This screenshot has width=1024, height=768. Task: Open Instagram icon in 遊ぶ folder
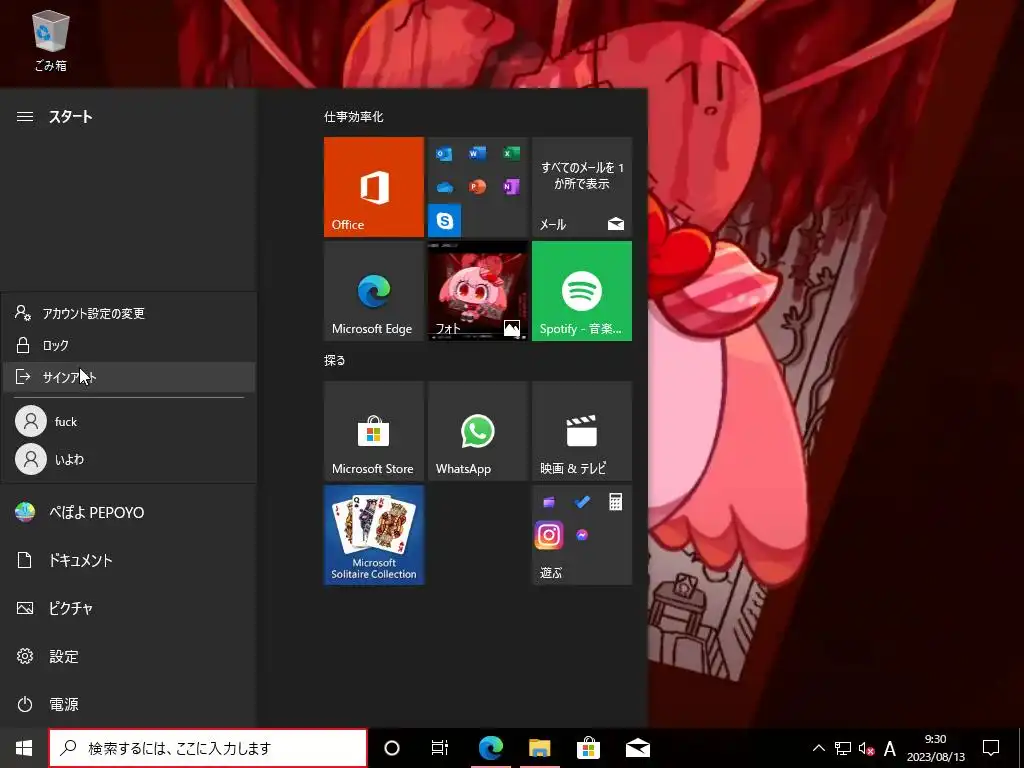pos(549,535)
